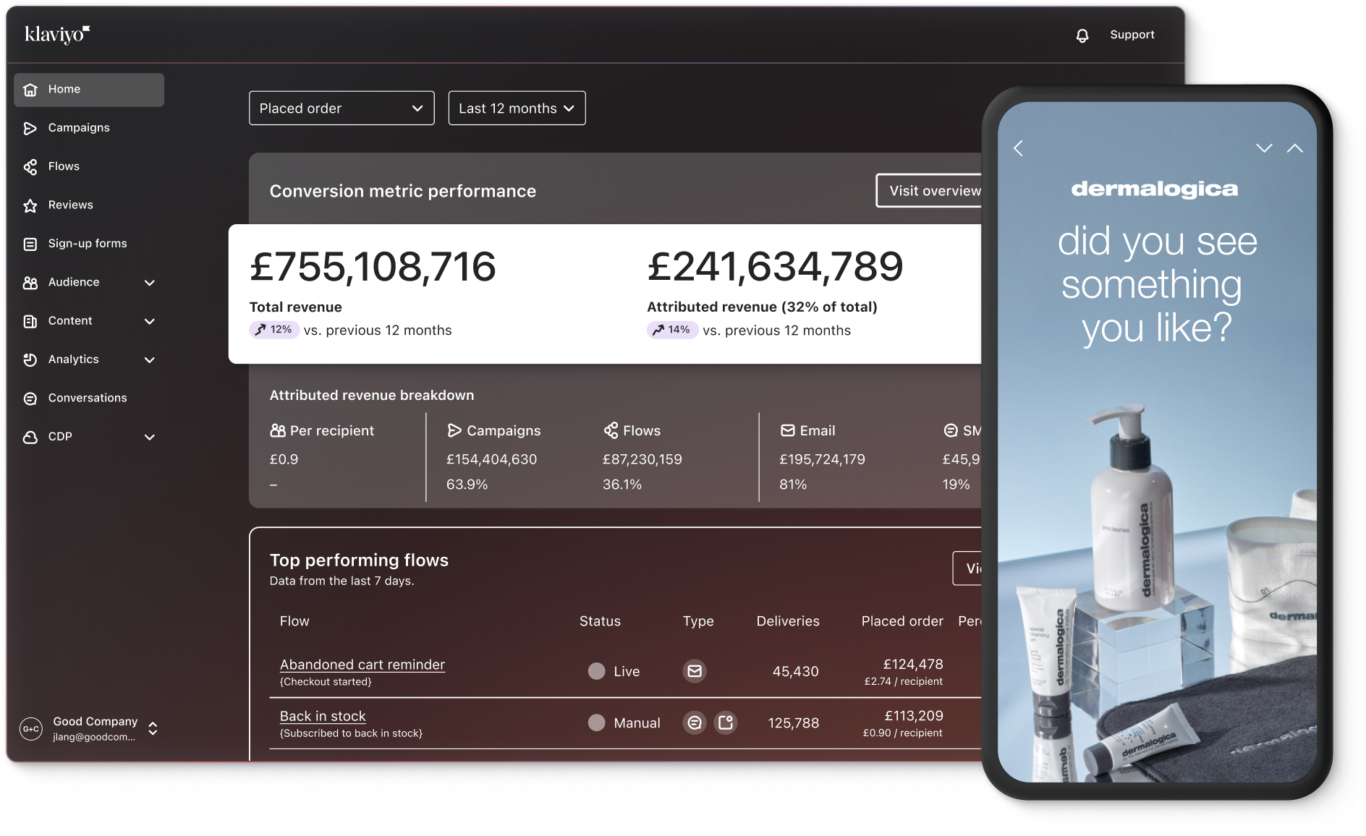Click the Flows icon in revenue breakdown
This screenshot has height=836, width=1366.
point(610,431)
